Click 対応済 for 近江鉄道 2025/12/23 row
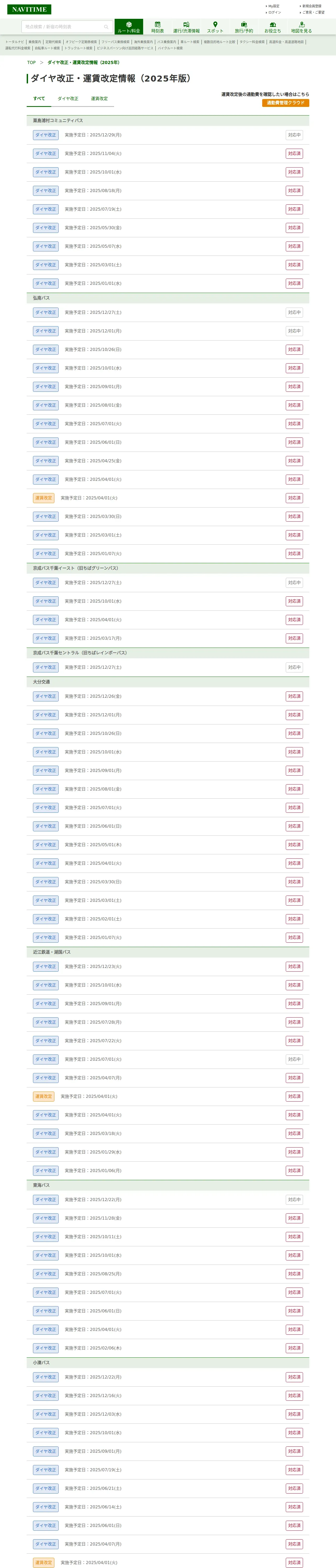Image resolution: width=336 pixels, height=1568 pixels. 294,967
